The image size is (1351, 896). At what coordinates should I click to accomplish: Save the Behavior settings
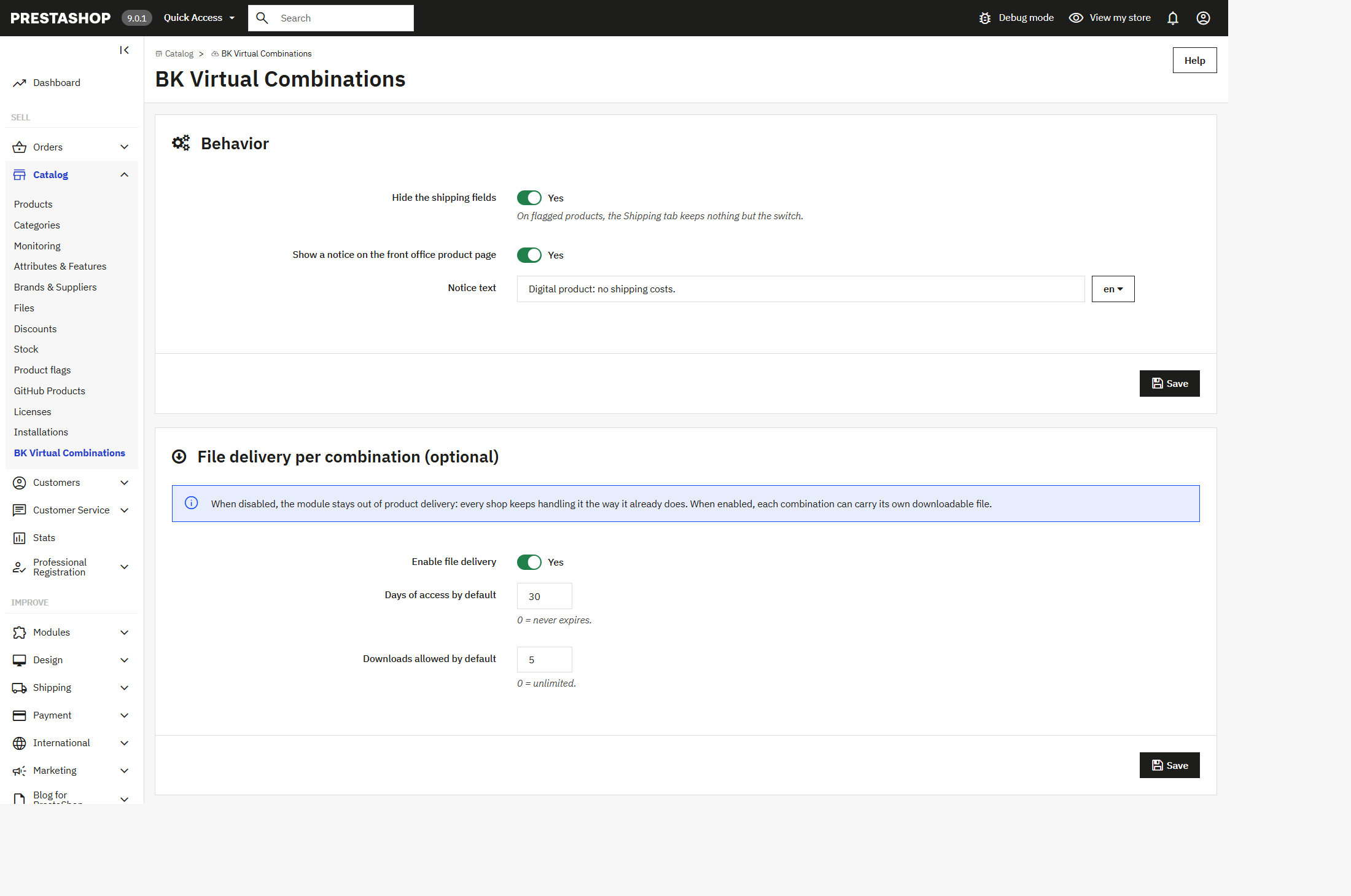pos(1169,383)
